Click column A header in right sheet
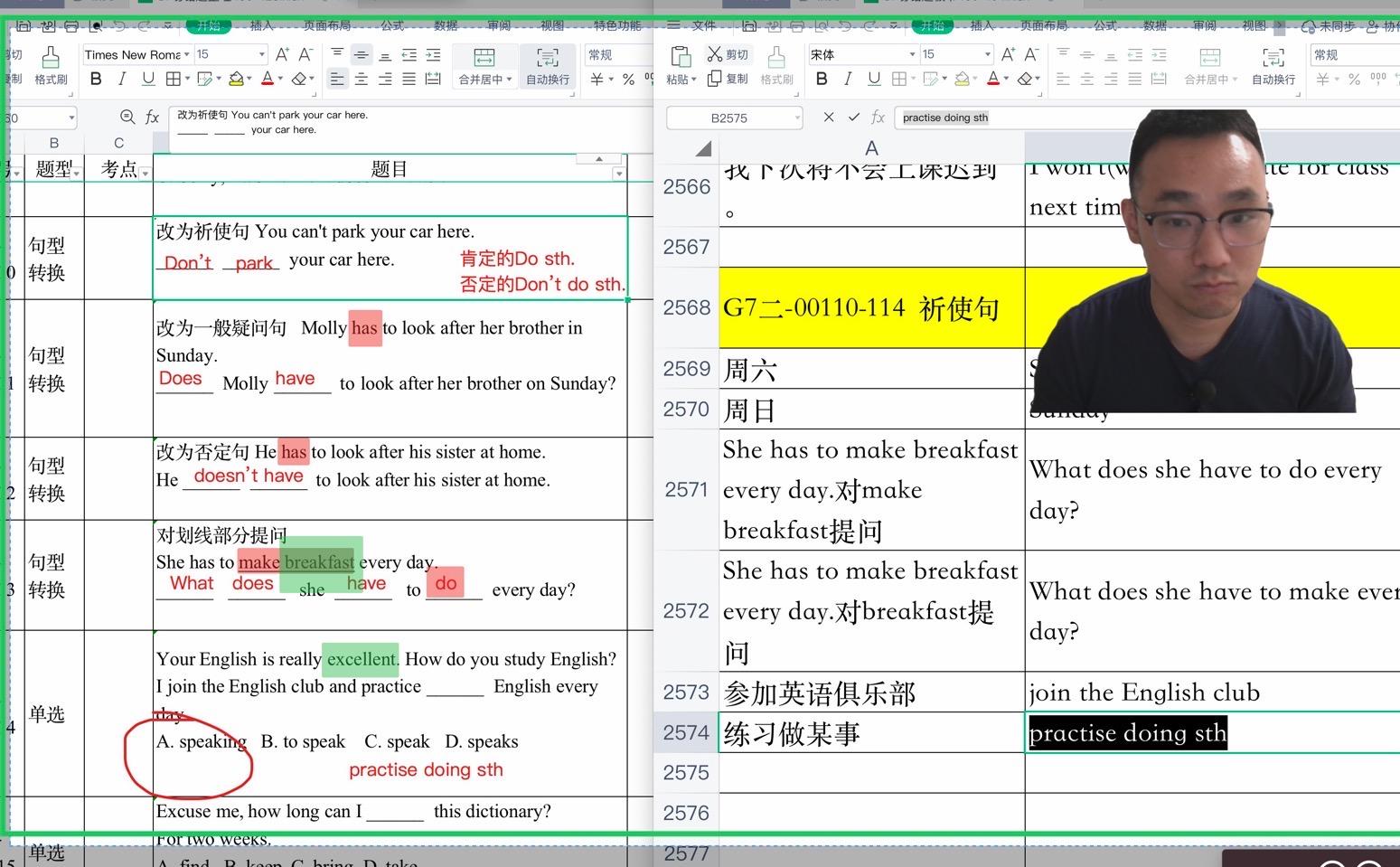This screenshot has height=867, width=1400. click(x=871, y=147)
